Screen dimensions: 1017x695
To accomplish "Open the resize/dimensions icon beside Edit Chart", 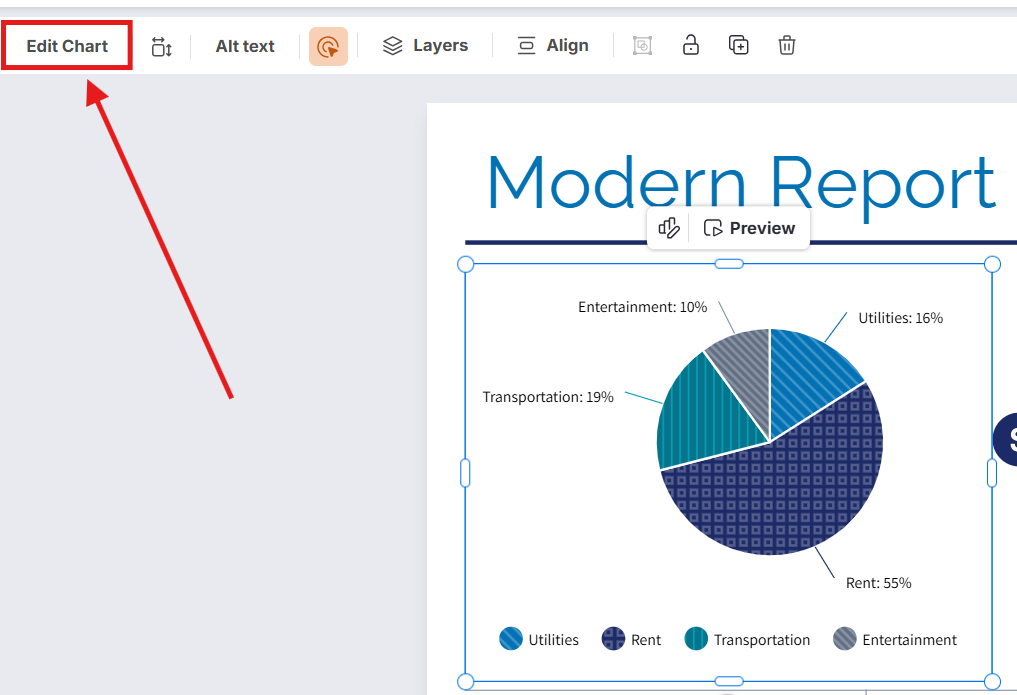I will click(161, 46).
